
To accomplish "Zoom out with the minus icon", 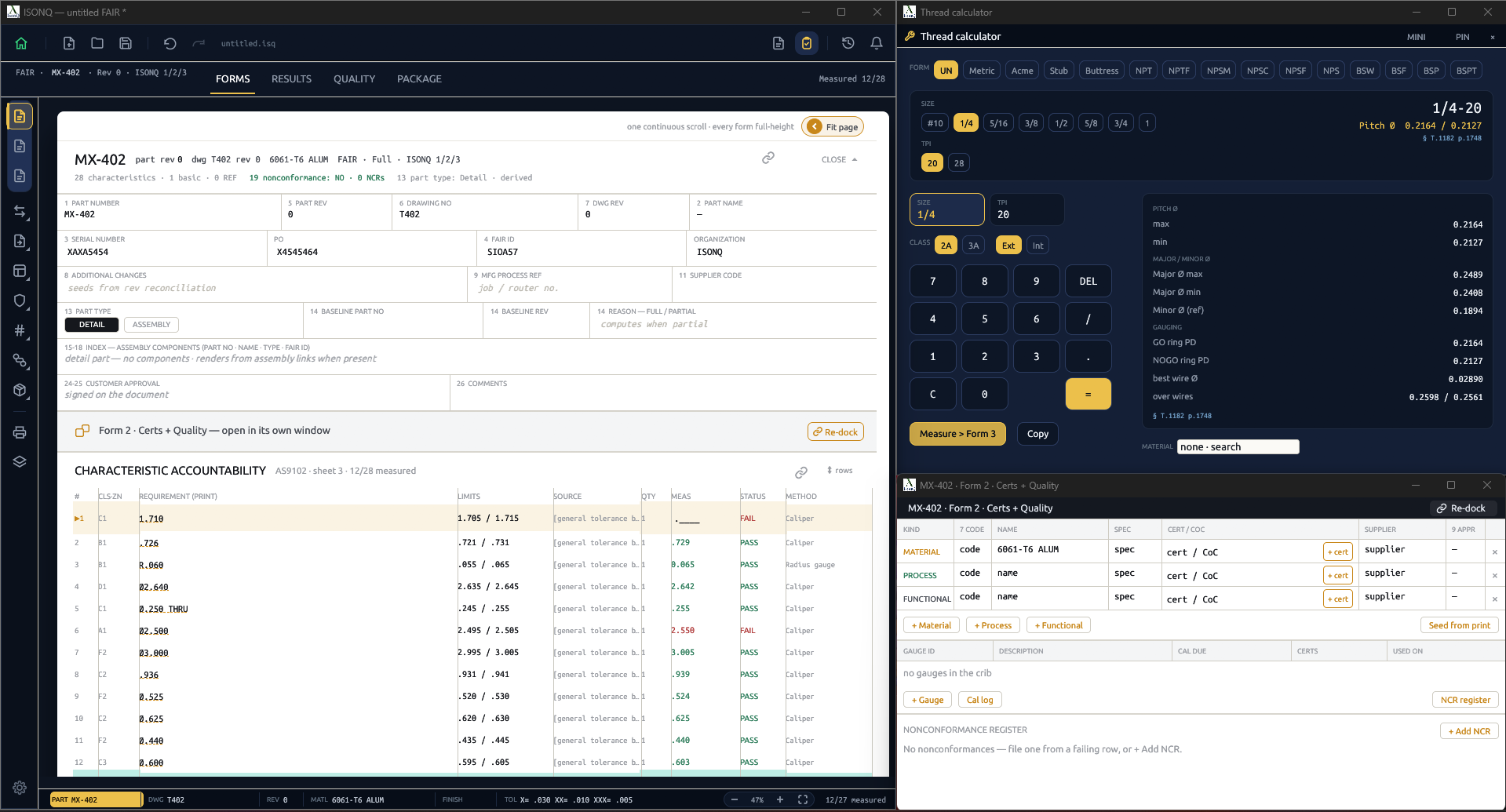I will pyautogui.click(x=735, y=799).
